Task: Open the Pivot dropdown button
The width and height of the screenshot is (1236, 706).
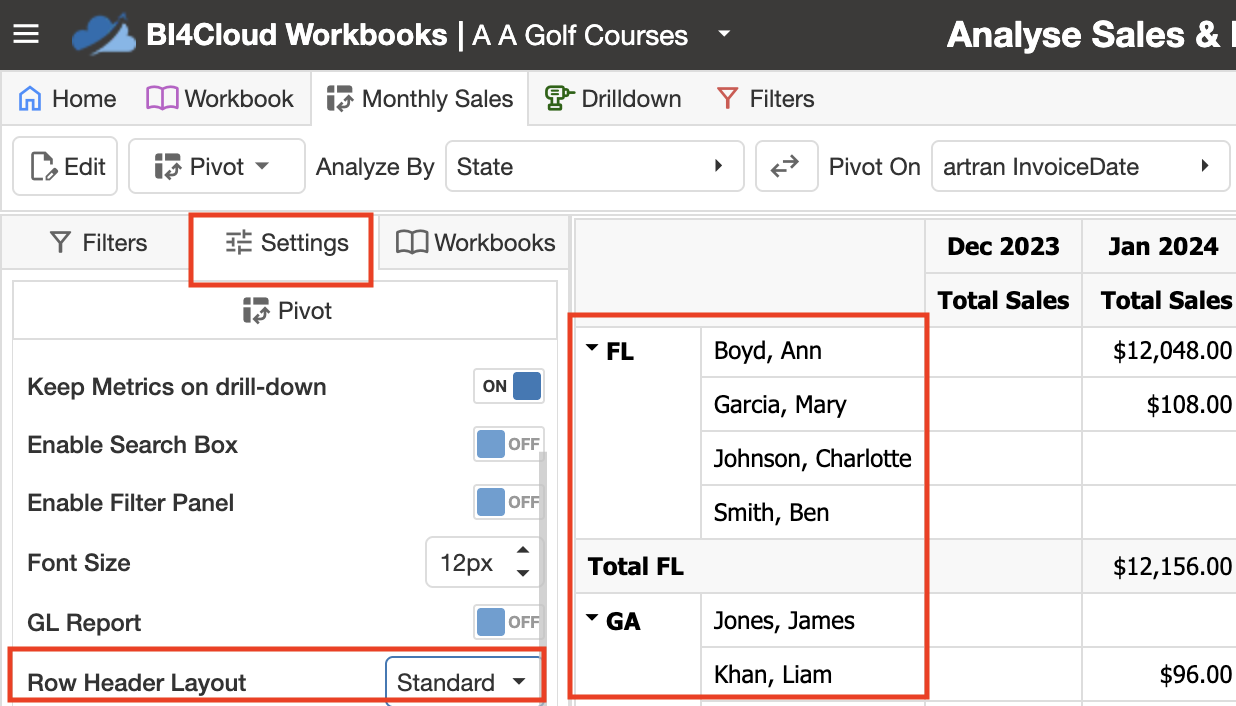Action: [217, 166]
